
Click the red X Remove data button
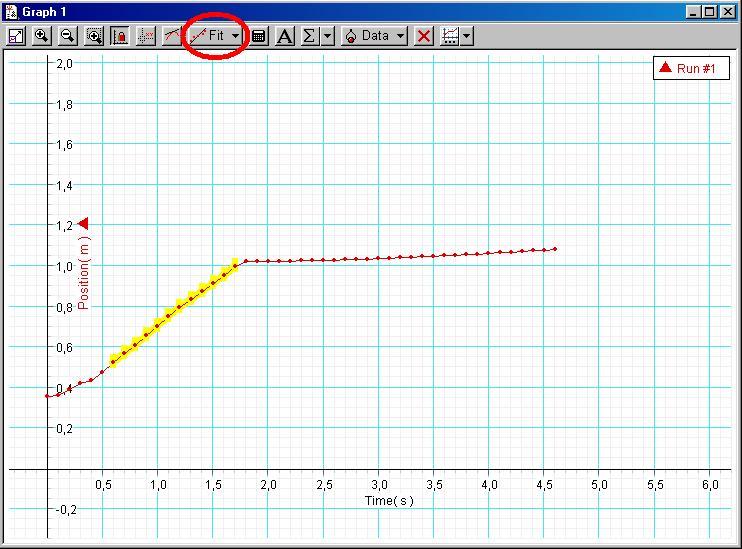click(424, 36)
